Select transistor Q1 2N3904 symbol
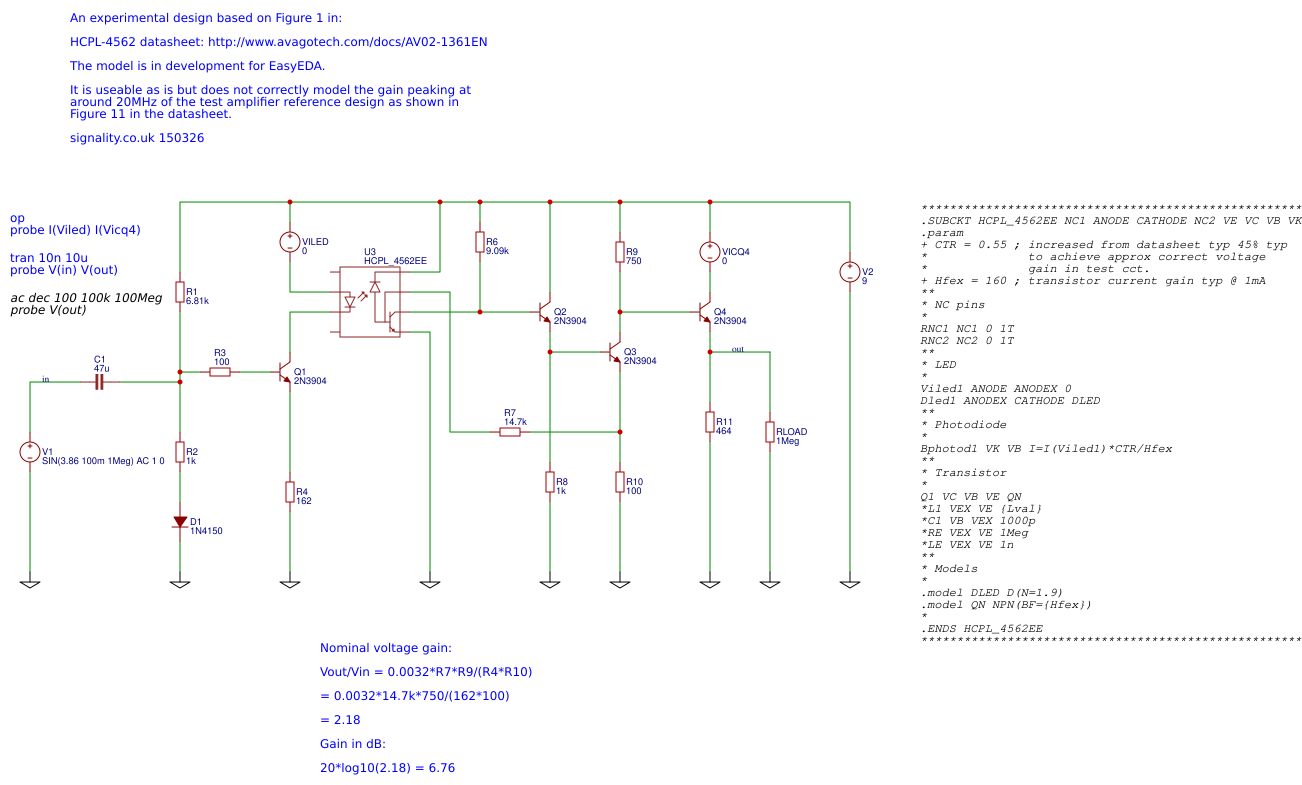Screen dimensions: 1302x785 (282, 373)
